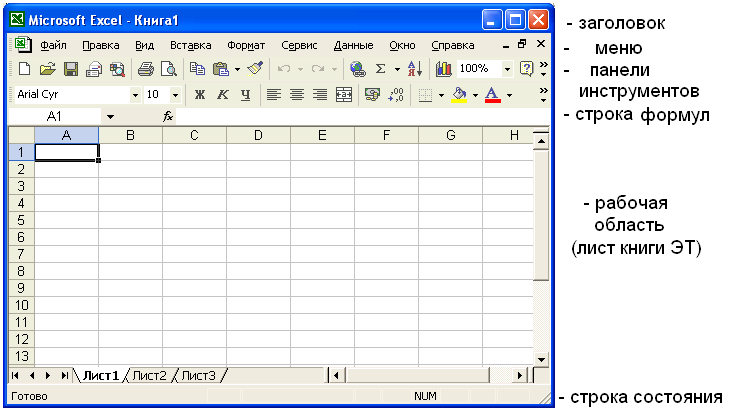Image resolution: width=729 pixels, height=412 pixels.
Task: Align text left
Action: coord(273,95)
